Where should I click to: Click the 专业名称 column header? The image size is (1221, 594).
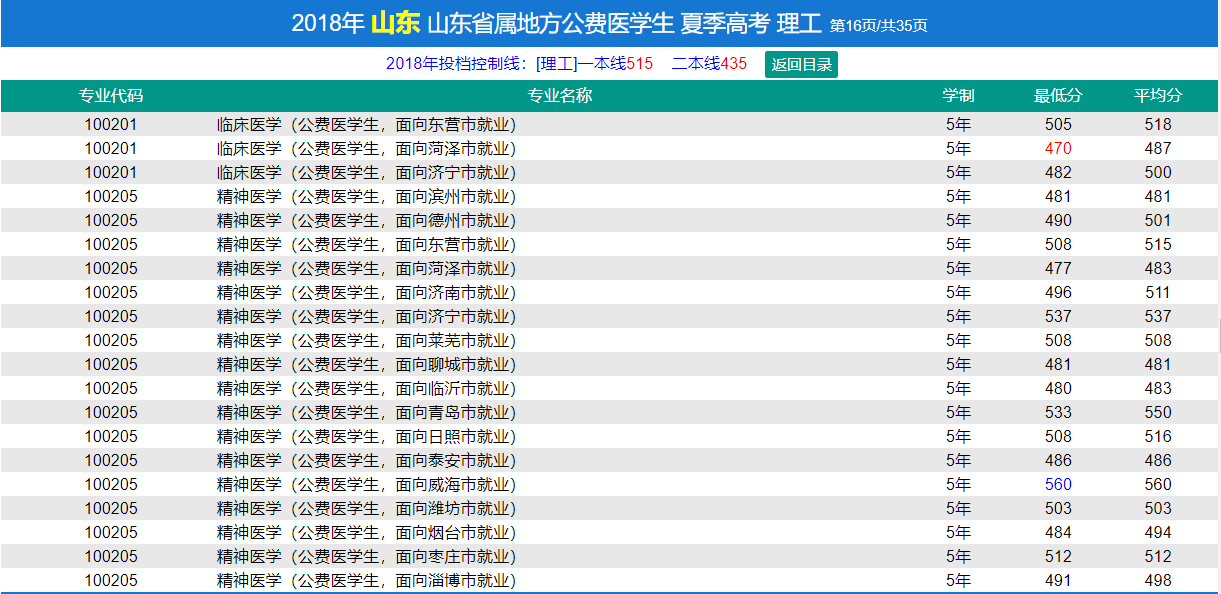coord(560,96)
